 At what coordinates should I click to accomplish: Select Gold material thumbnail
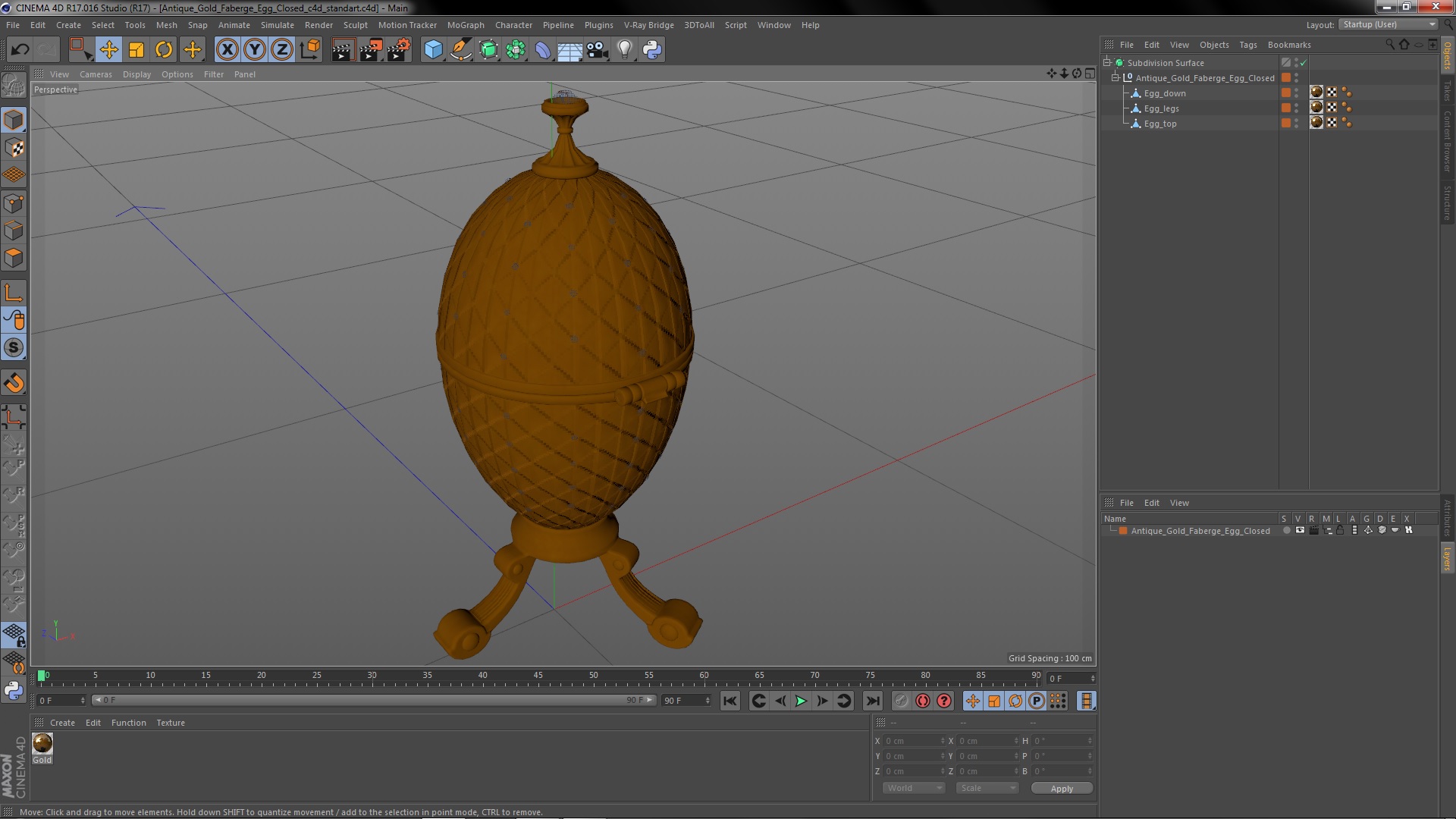point(42,743)
